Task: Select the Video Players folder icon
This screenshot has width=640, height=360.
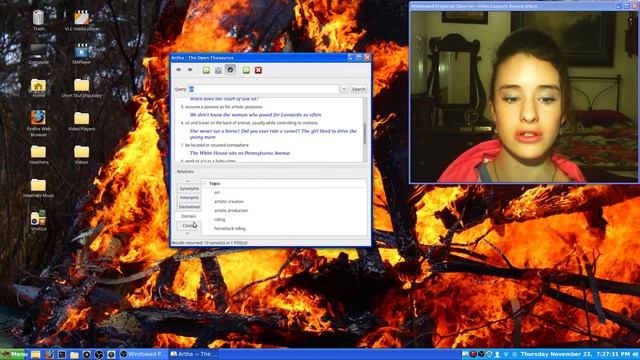Action: 82,121
